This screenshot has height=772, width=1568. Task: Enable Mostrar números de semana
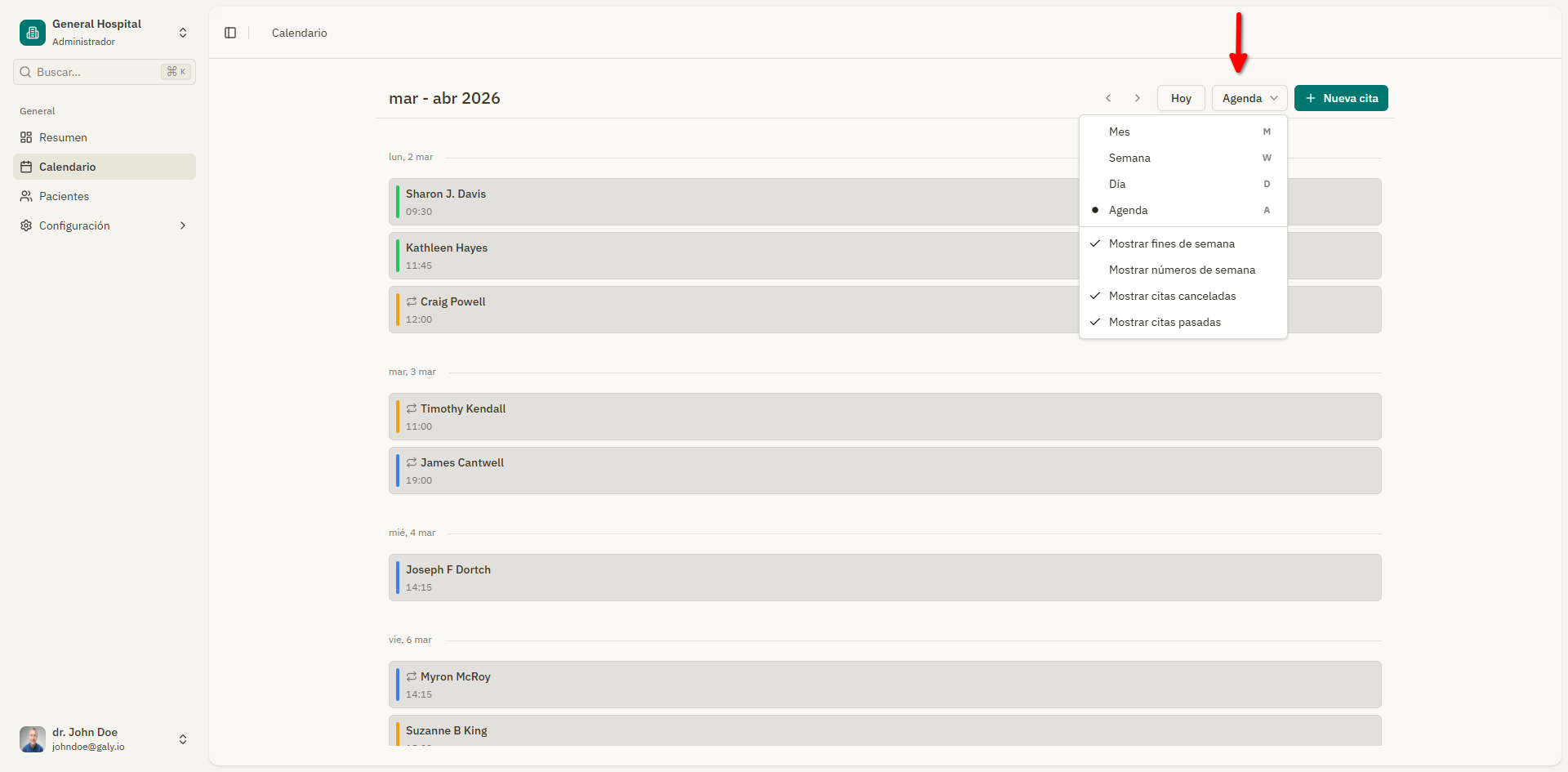point(1182,270)
